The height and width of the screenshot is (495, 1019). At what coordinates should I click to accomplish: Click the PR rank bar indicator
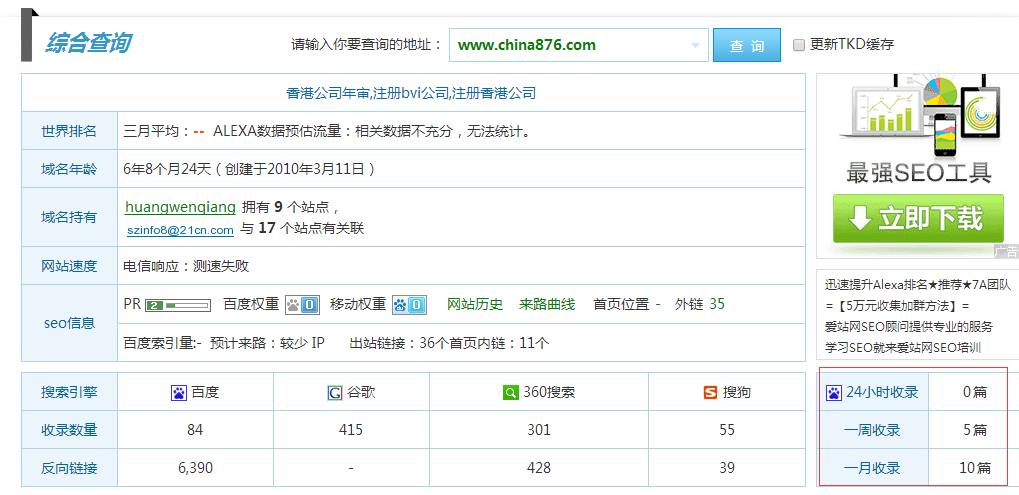178,305
